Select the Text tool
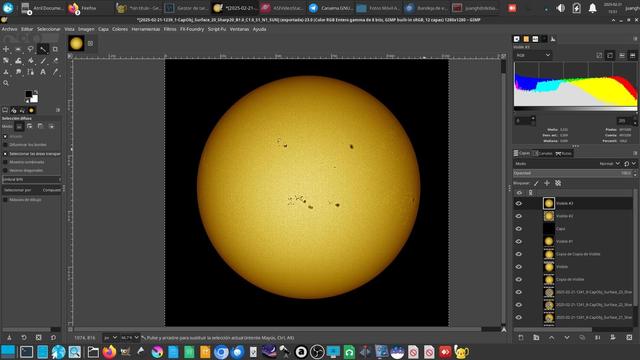 point(43,72)
